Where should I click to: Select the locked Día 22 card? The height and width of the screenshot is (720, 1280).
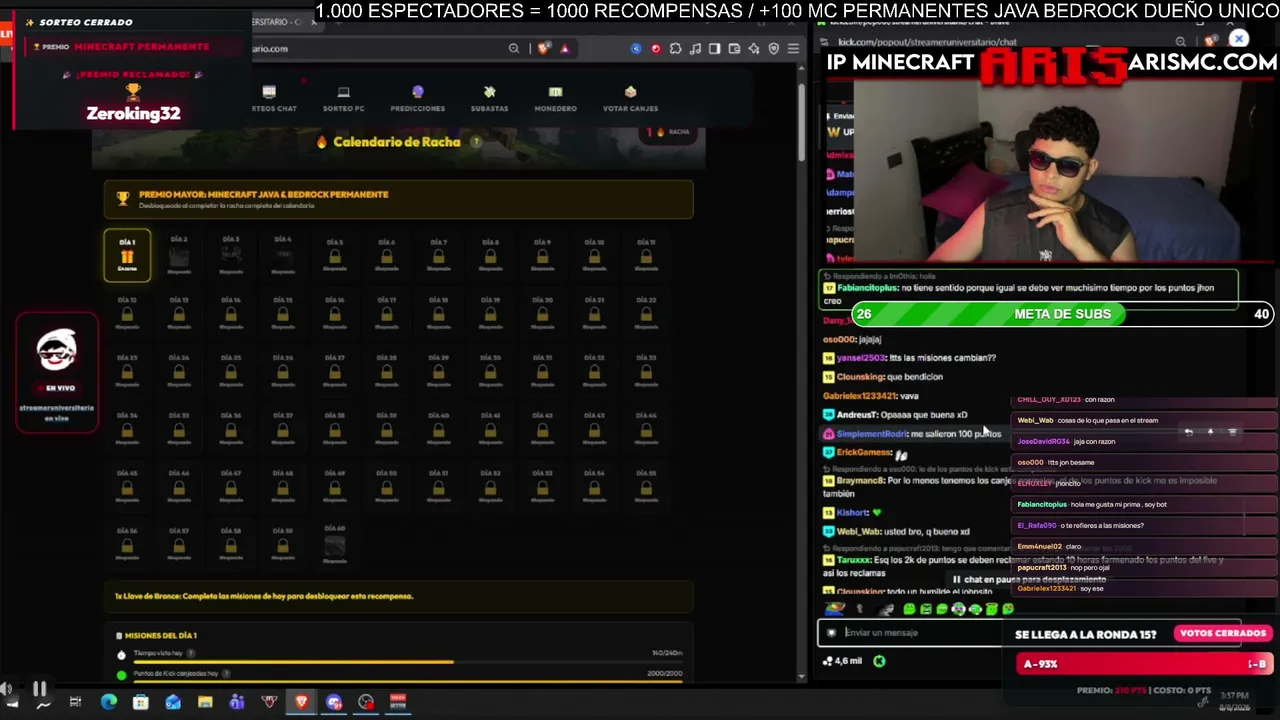coord(646,313)
